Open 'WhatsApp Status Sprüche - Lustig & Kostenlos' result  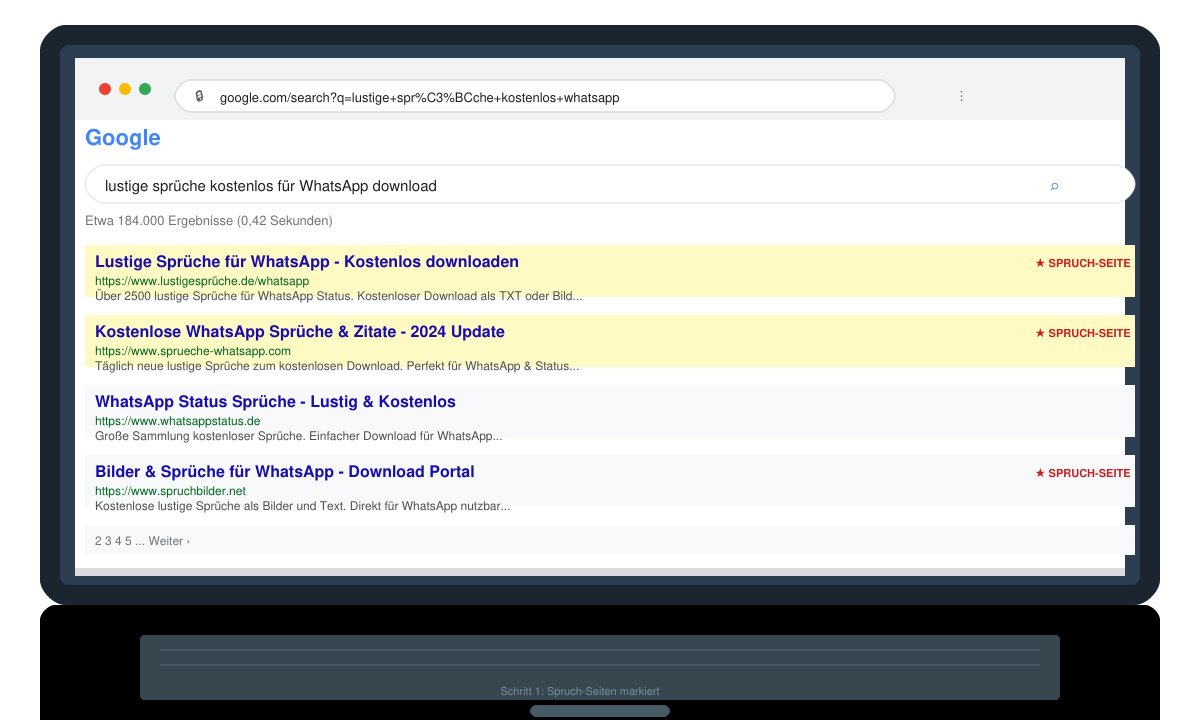tap(275, 402)
